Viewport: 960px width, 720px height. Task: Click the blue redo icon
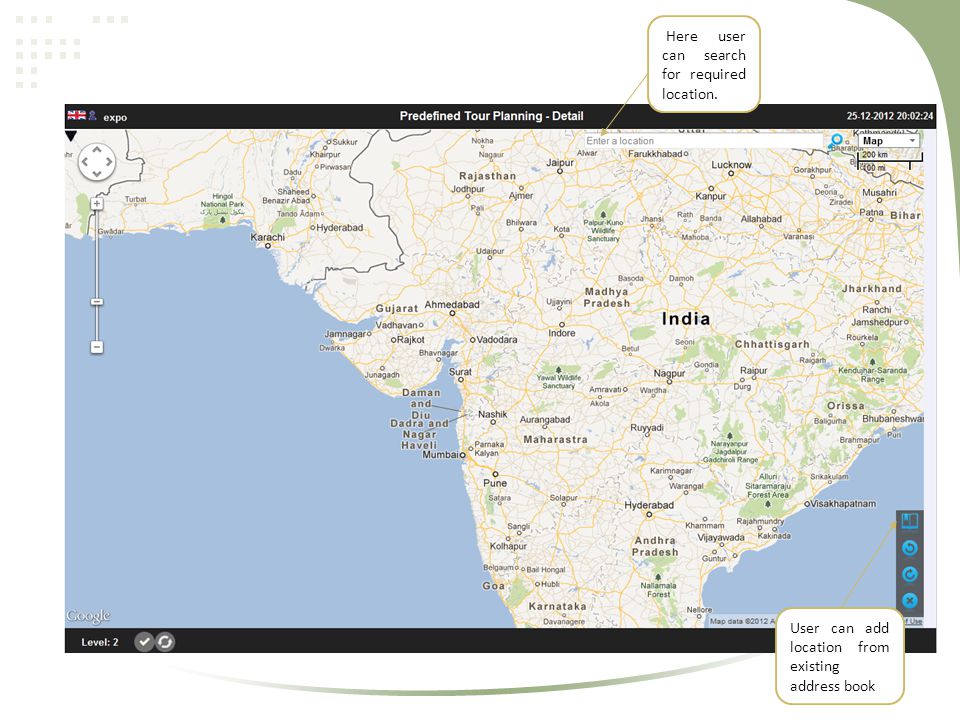coord(910,574)
